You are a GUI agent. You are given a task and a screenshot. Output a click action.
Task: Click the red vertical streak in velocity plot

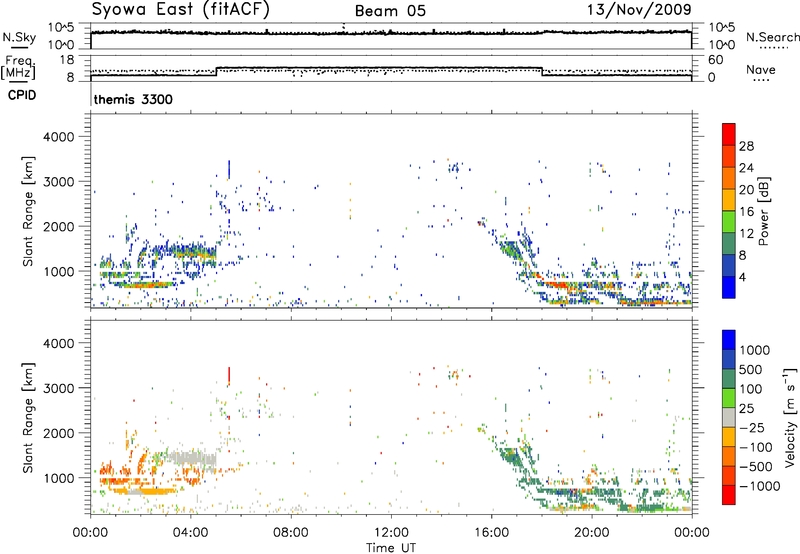coord(229,374)
